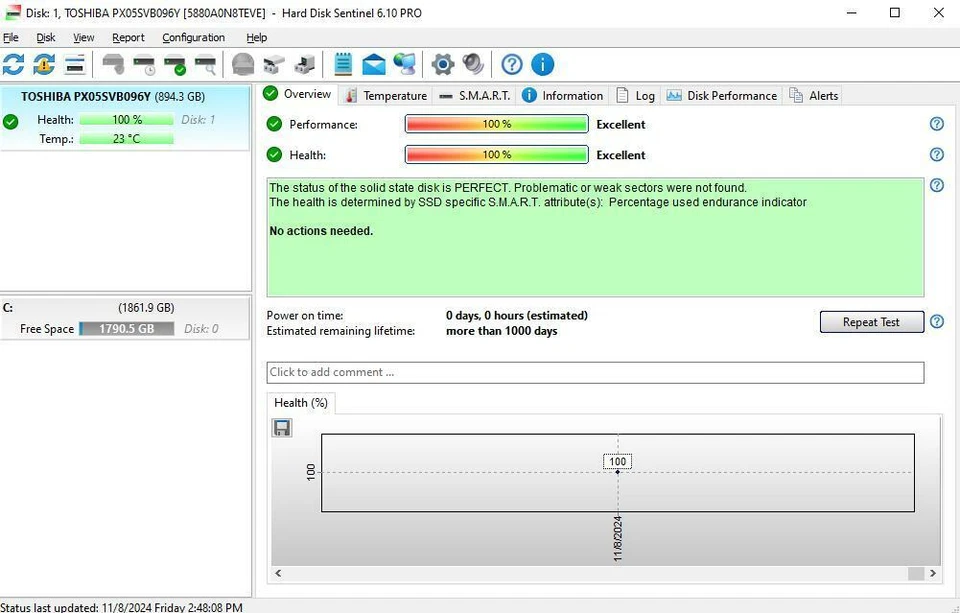Open network status icon in toolbar
The width and height of the screenshot is (960, 613).
pos(404,64)
